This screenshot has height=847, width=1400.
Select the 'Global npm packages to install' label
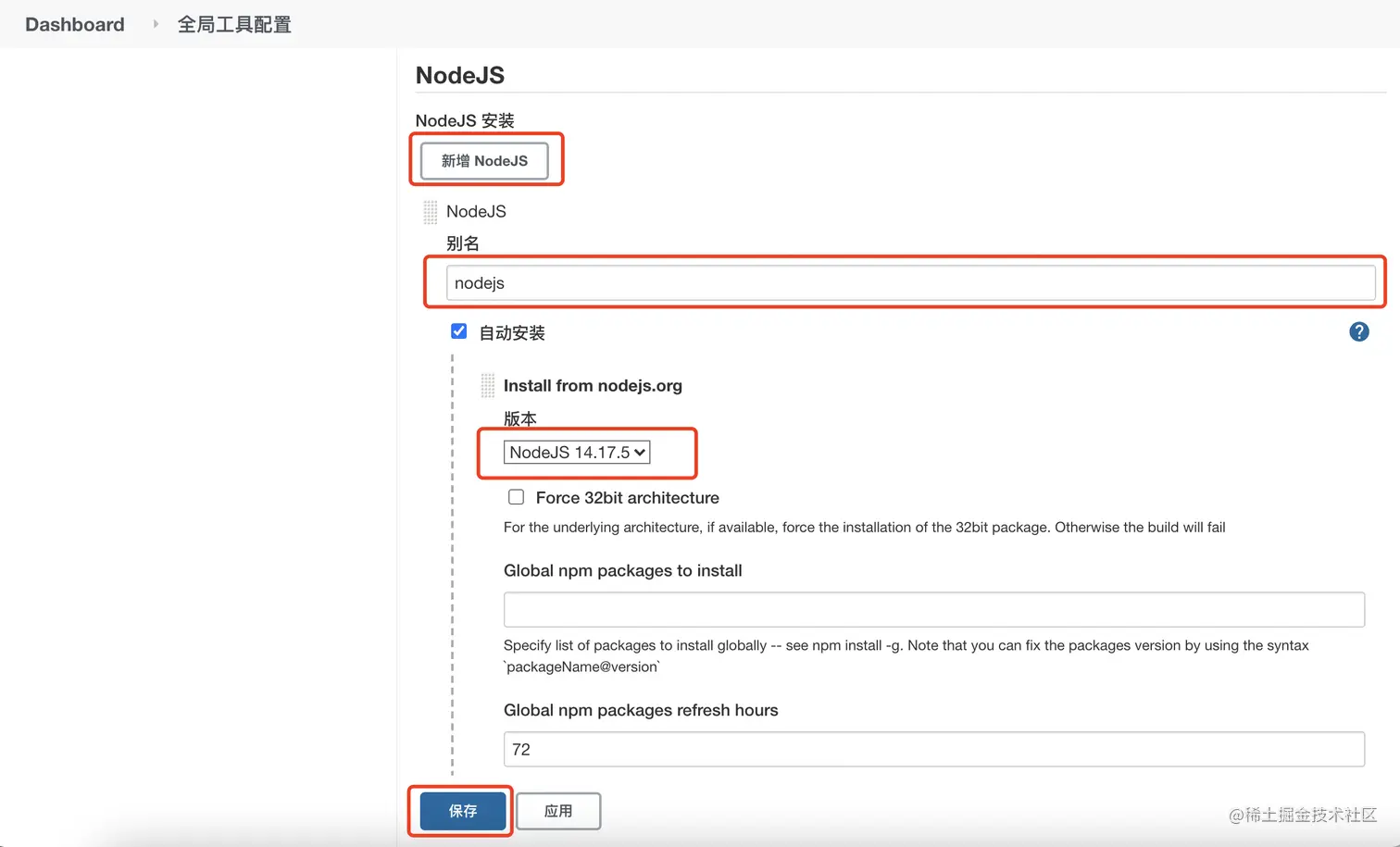tap(623, 570)
